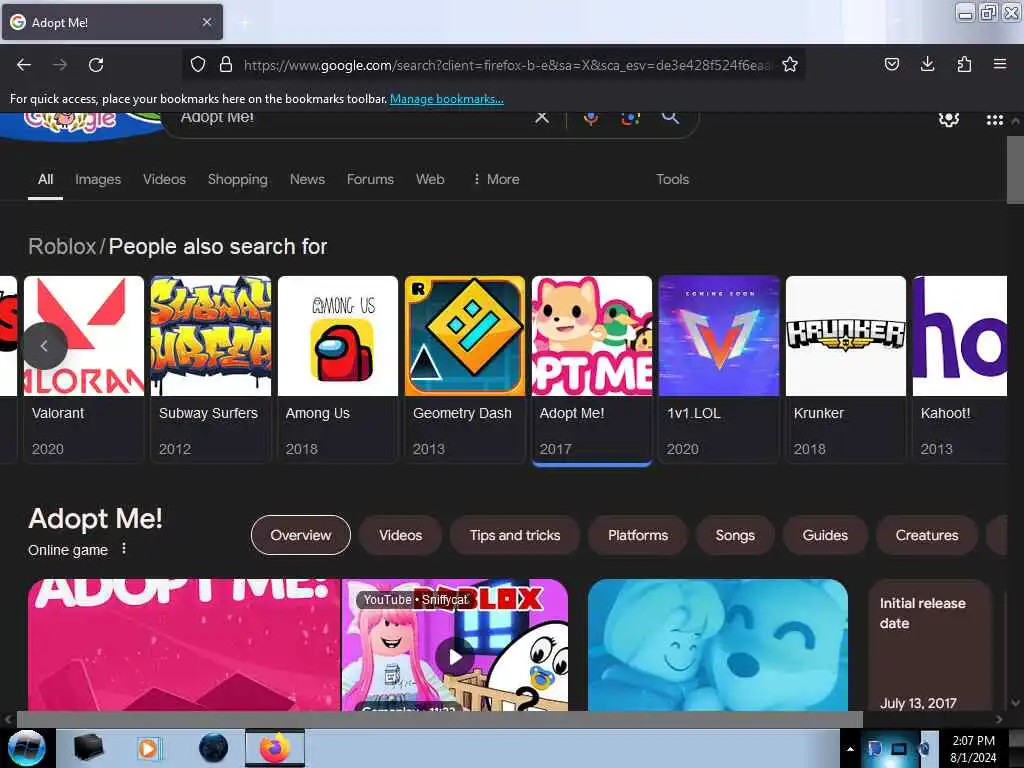Viewport: 1024px width, 768px height.
Task: Open Google quick settings gear
Action: click(949, 119)
